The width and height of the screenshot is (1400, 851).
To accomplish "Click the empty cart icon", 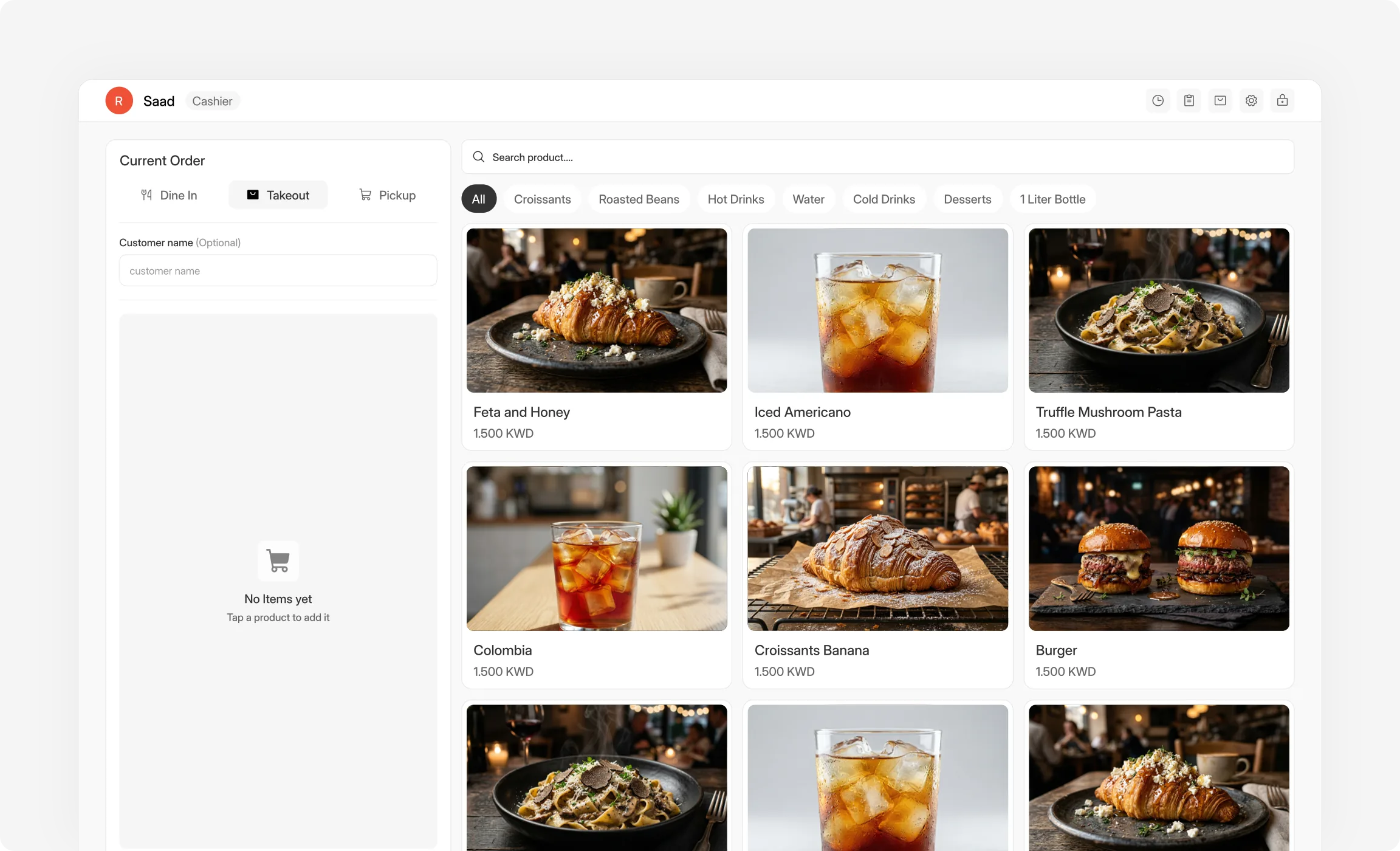I will coord(278,561).
